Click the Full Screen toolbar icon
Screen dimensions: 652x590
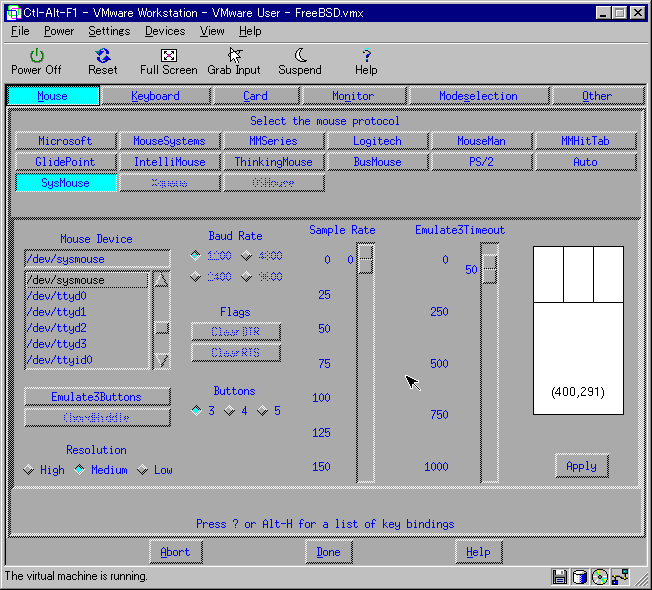tap(169, 55)
